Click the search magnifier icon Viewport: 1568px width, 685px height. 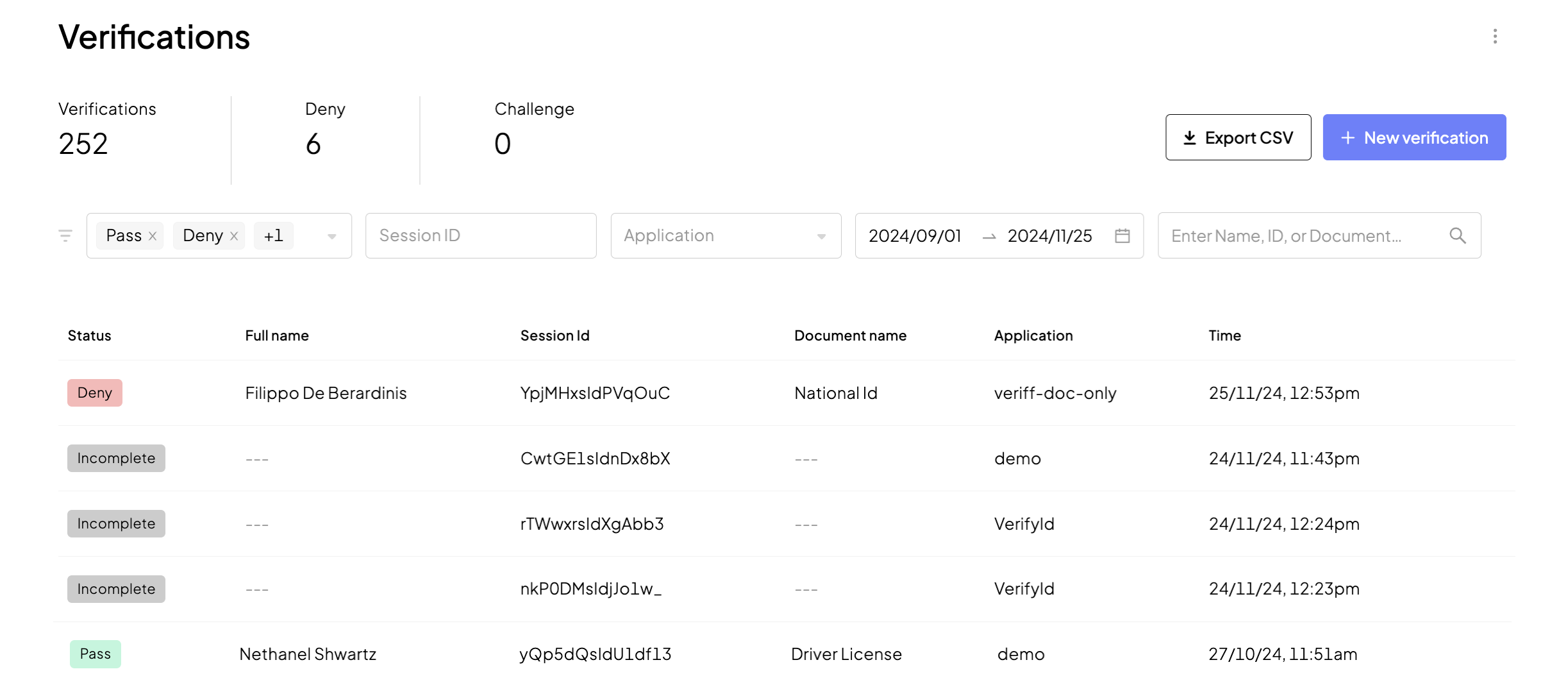tap(1457, 236)
